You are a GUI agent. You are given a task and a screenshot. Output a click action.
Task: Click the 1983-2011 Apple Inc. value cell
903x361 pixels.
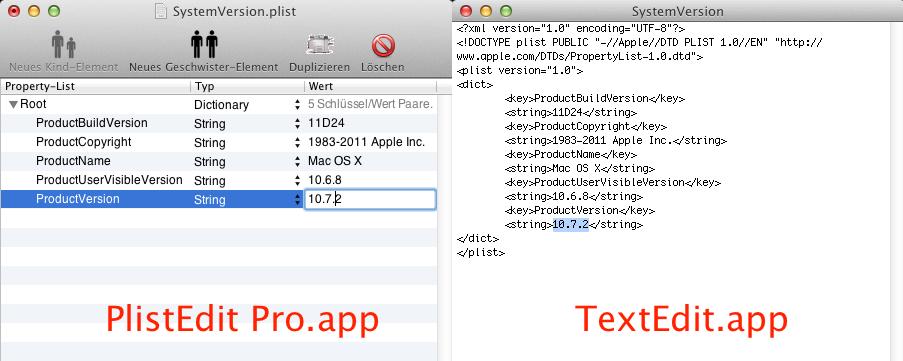[x=367, y=143]
